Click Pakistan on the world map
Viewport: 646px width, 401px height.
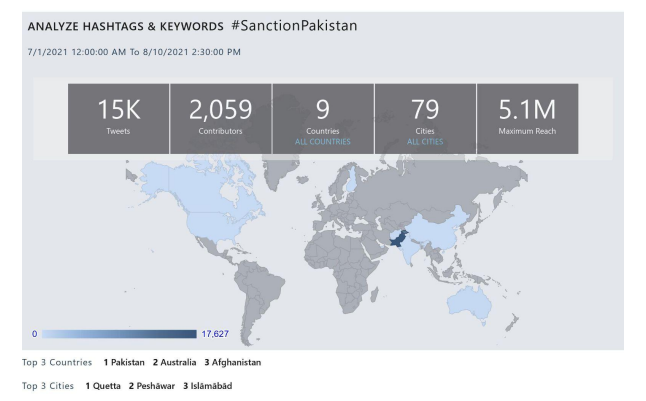[398, 239]
